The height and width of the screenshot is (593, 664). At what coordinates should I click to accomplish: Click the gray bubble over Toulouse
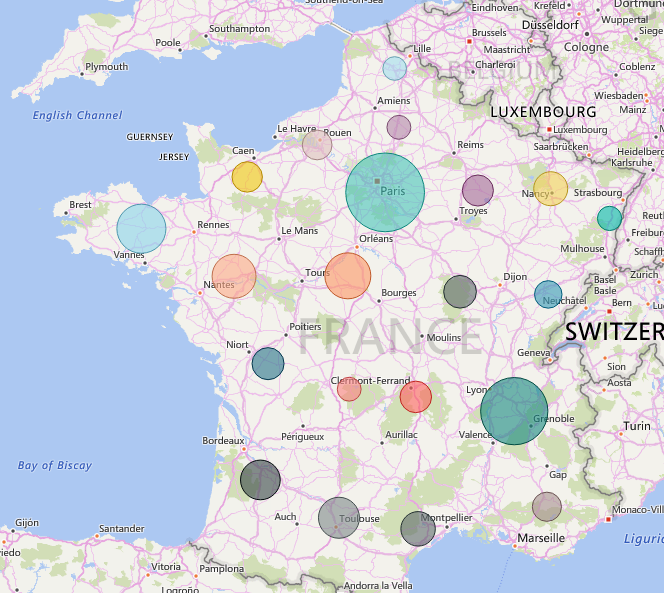(339, 518)
